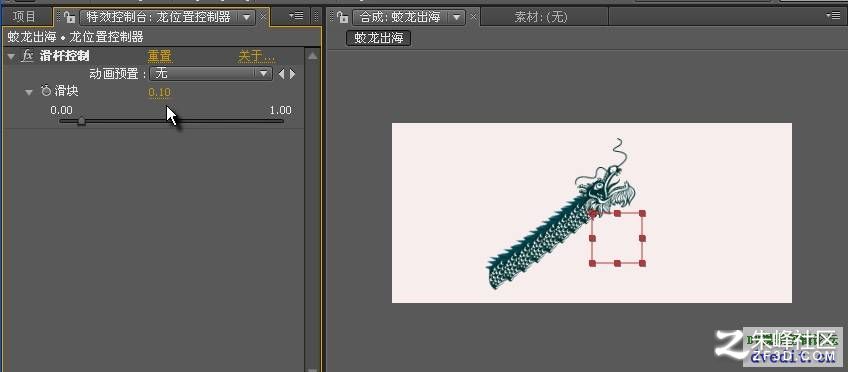Screen dimensions: 848x372
Task: Switch to the 素材: (无) tab
Action: click(x=541, y=17)
